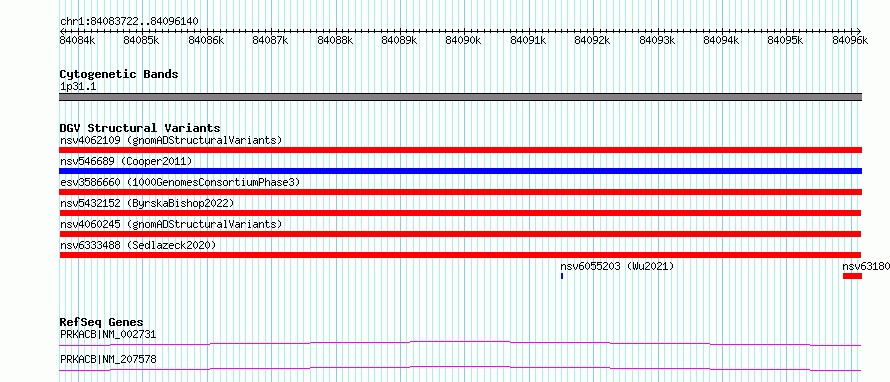Open nsv6055203 Wu2021 variant label
890x382 pixels.
pyautogui.click(x=617, y=266)
